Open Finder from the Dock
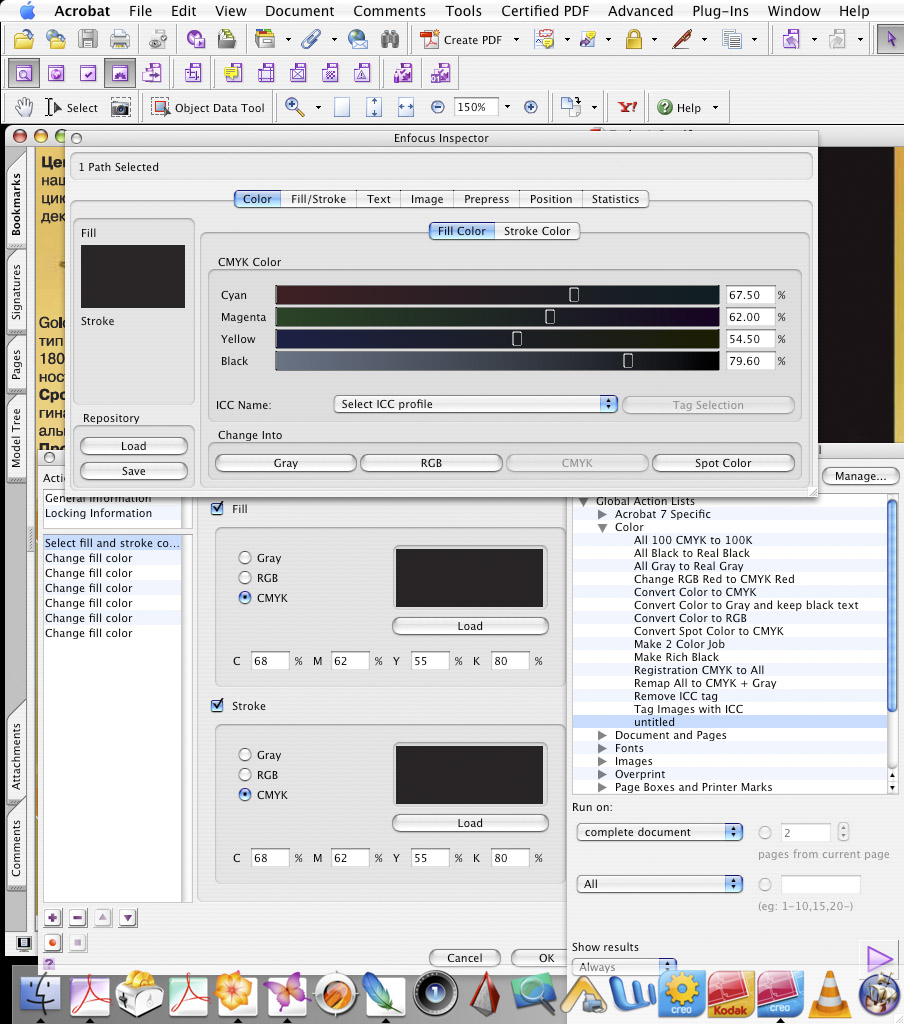 point(40,996)
